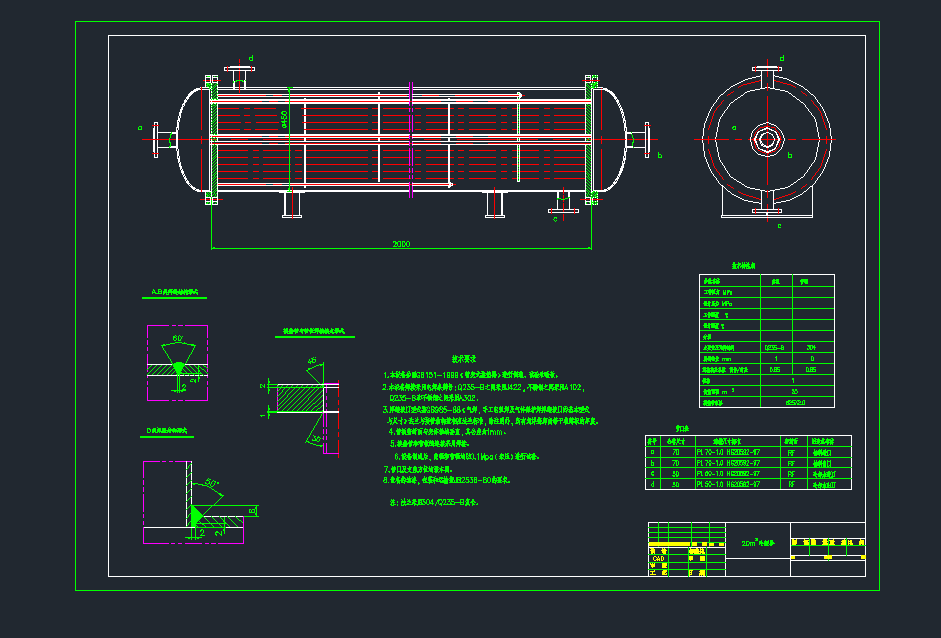Click the 0.85 weld coefficient value cell
941x638 pixels.
point(776,367)
